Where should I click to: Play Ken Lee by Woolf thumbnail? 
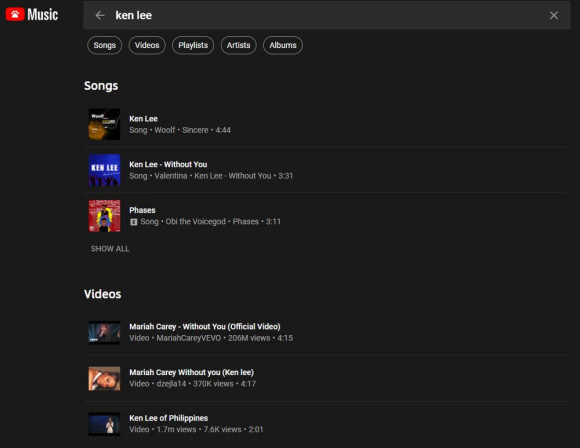pyautogui.click(x=104, y=124)
